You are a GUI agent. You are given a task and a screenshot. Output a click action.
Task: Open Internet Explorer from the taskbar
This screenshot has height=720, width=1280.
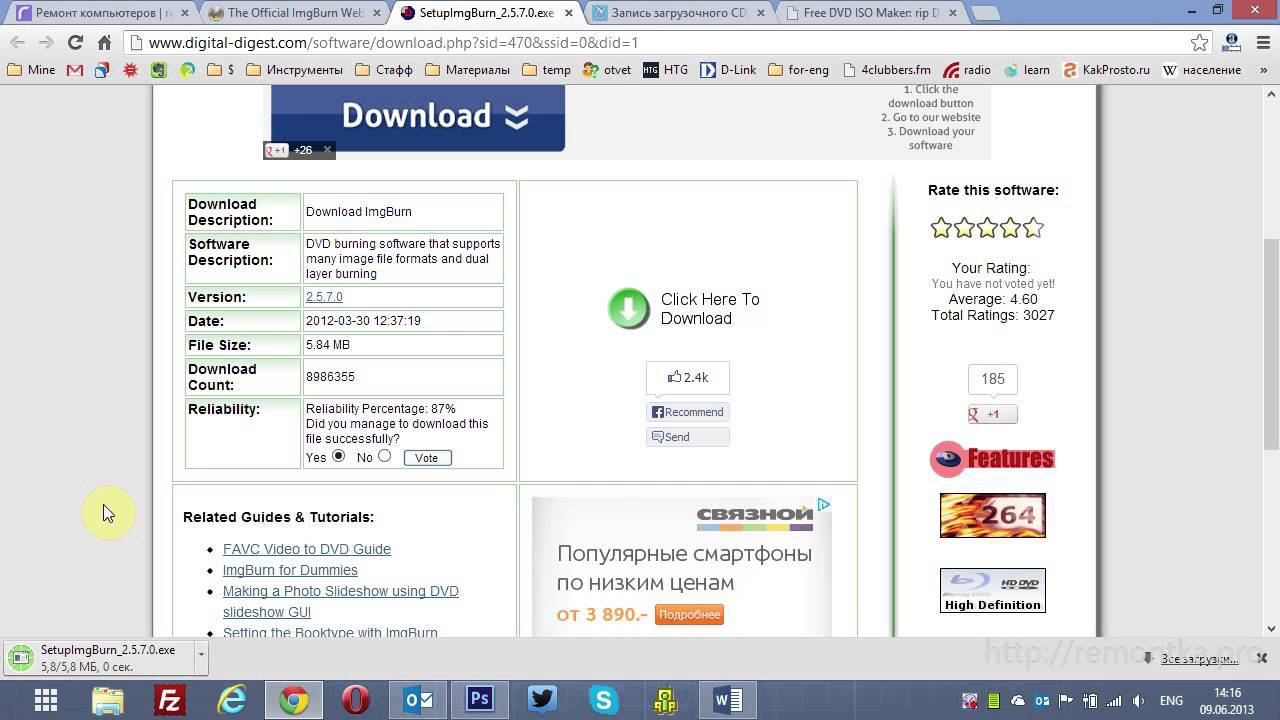(232, 699)
